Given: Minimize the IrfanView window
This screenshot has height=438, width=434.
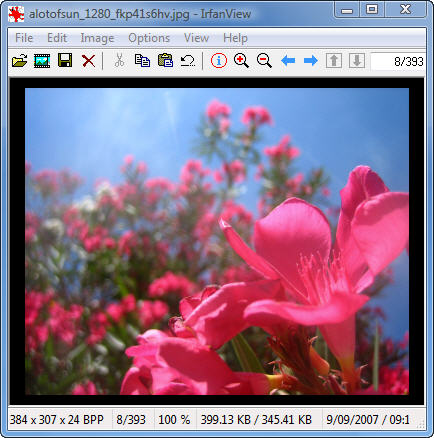Looking at the screenshot, I should click(x=347, y=10).
